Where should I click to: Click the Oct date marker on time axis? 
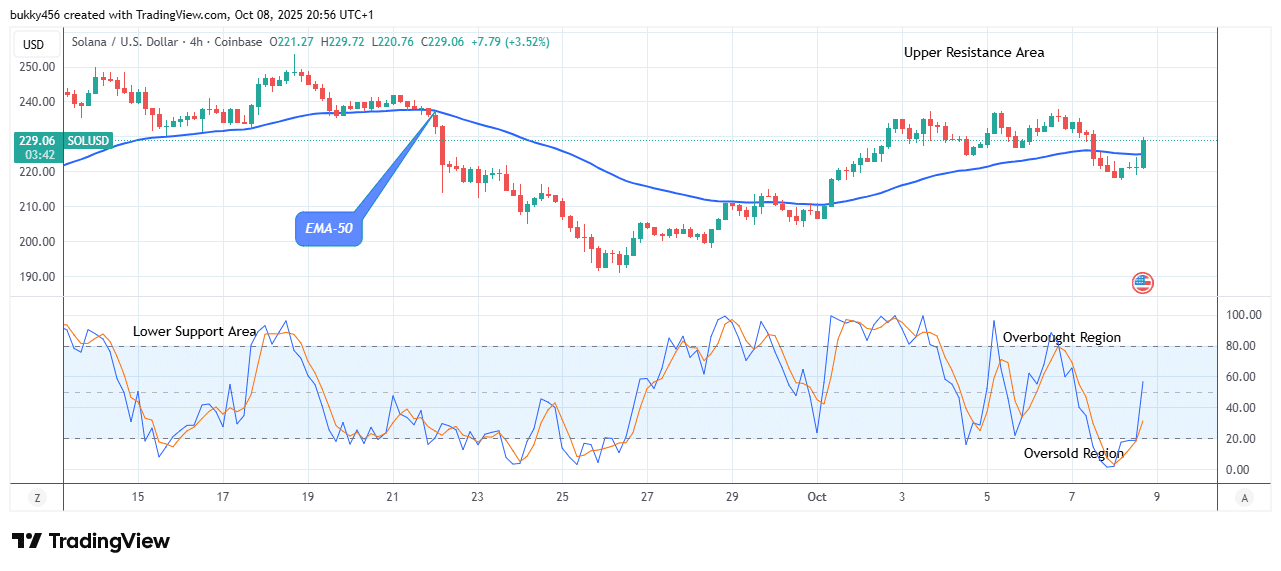[x=817, y=496]
